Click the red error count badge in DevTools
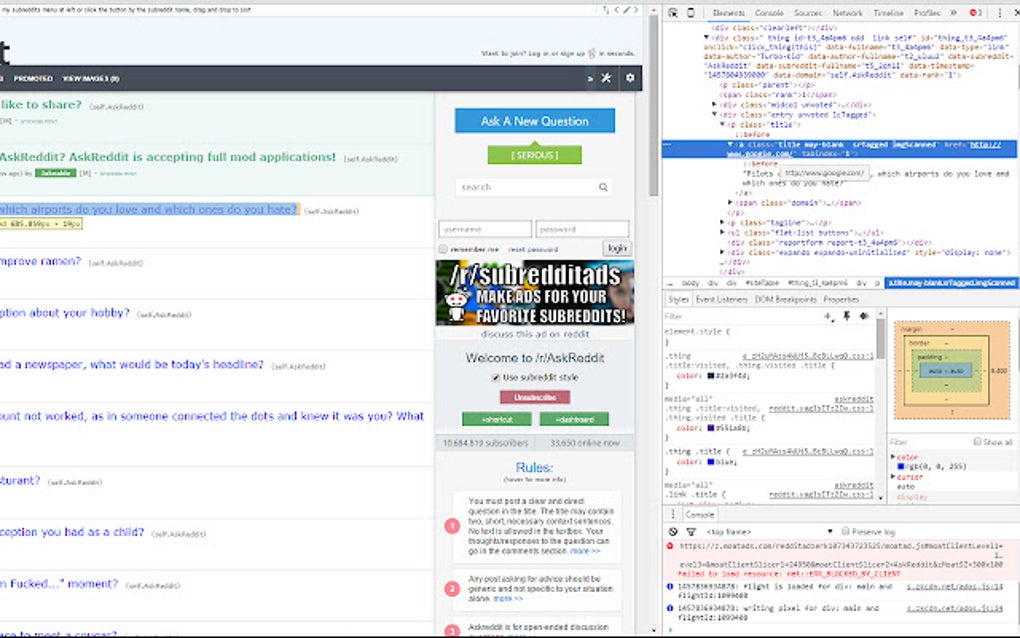Image resolution: width=1020 pixels, height=638 pixels. (974, 13)
